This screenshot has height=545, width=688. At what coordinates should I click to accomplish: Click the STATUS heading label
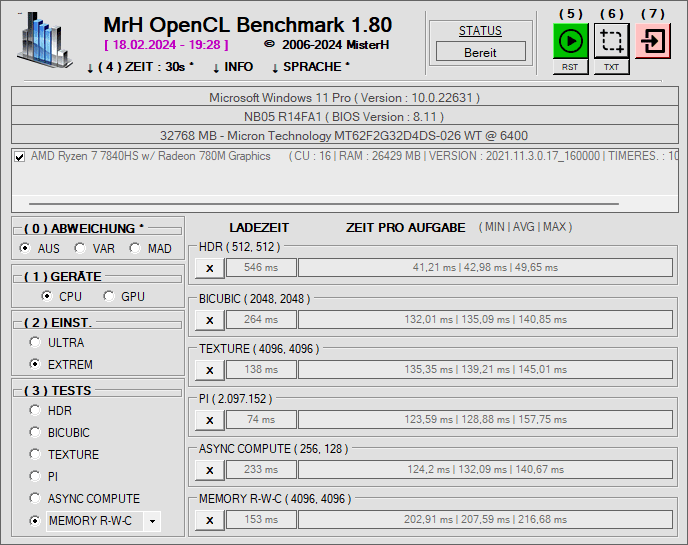point(480,31)
